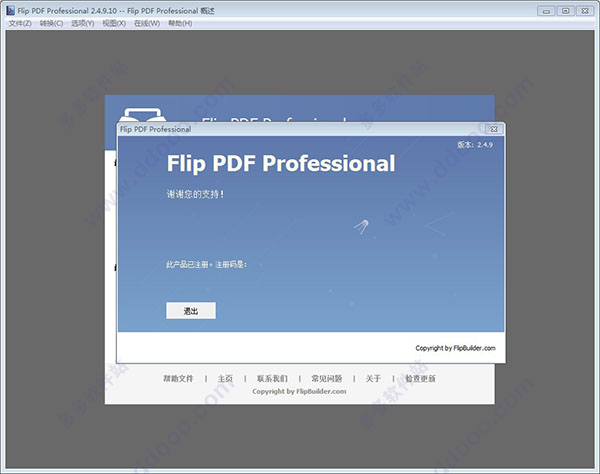Click the Flip PDF app icon in title bar
This screenshot has width=600, height=474.
(x=10, y=11)
